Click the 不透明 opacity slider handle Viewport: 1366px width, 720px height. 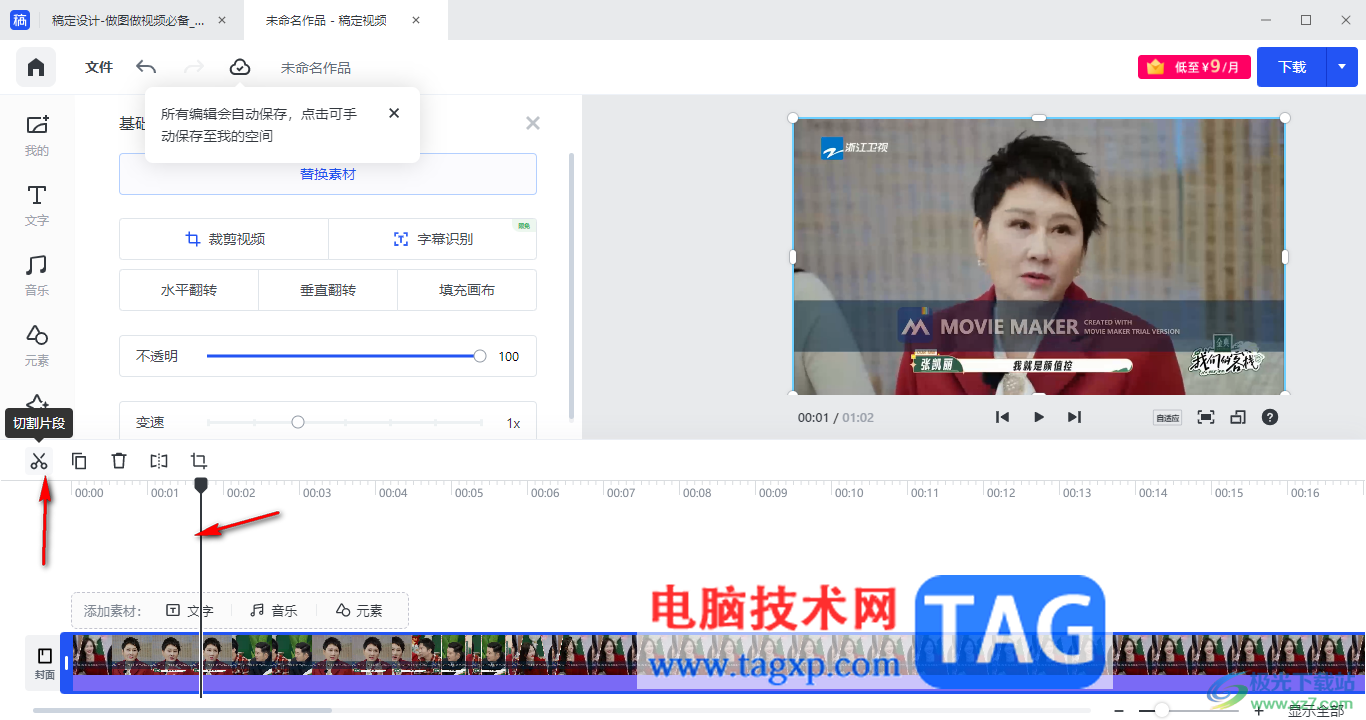tap(480, 356)
